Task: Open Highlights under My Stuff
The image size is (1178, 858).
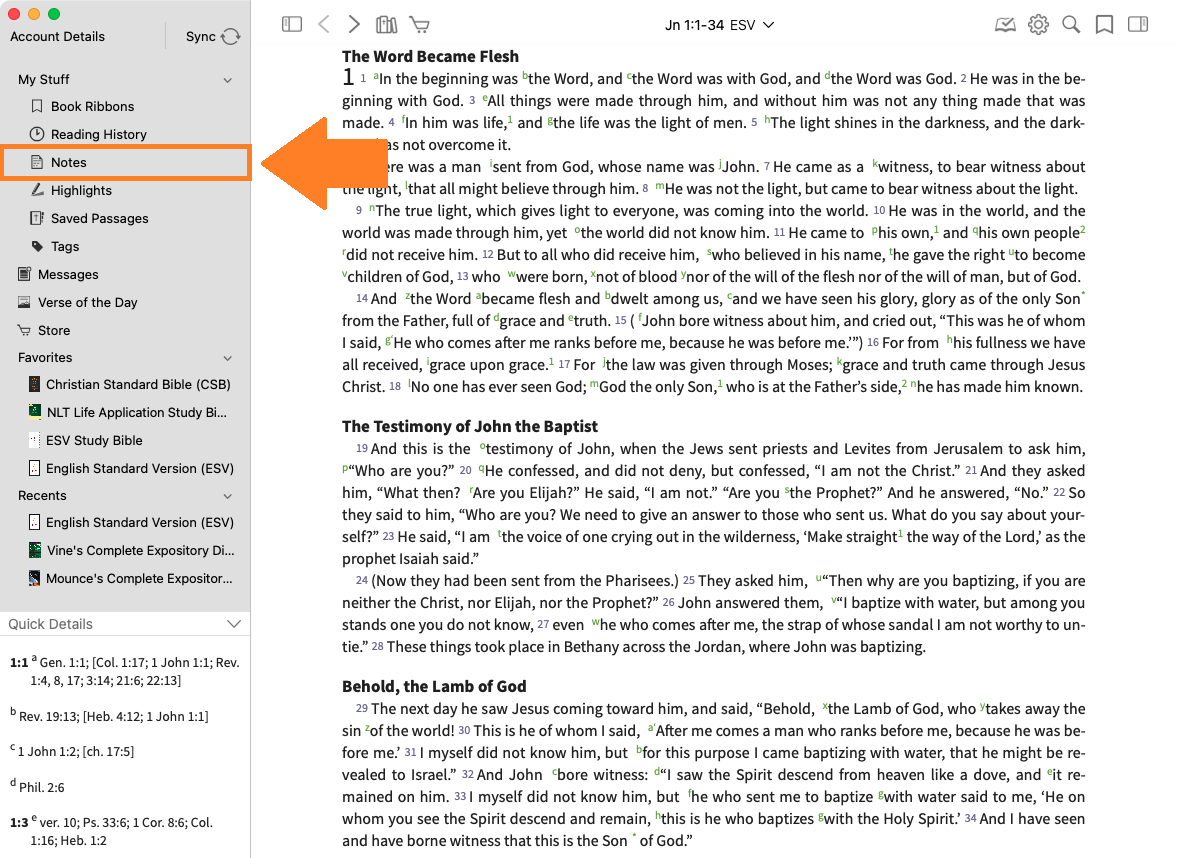Action: coord(81,190)
